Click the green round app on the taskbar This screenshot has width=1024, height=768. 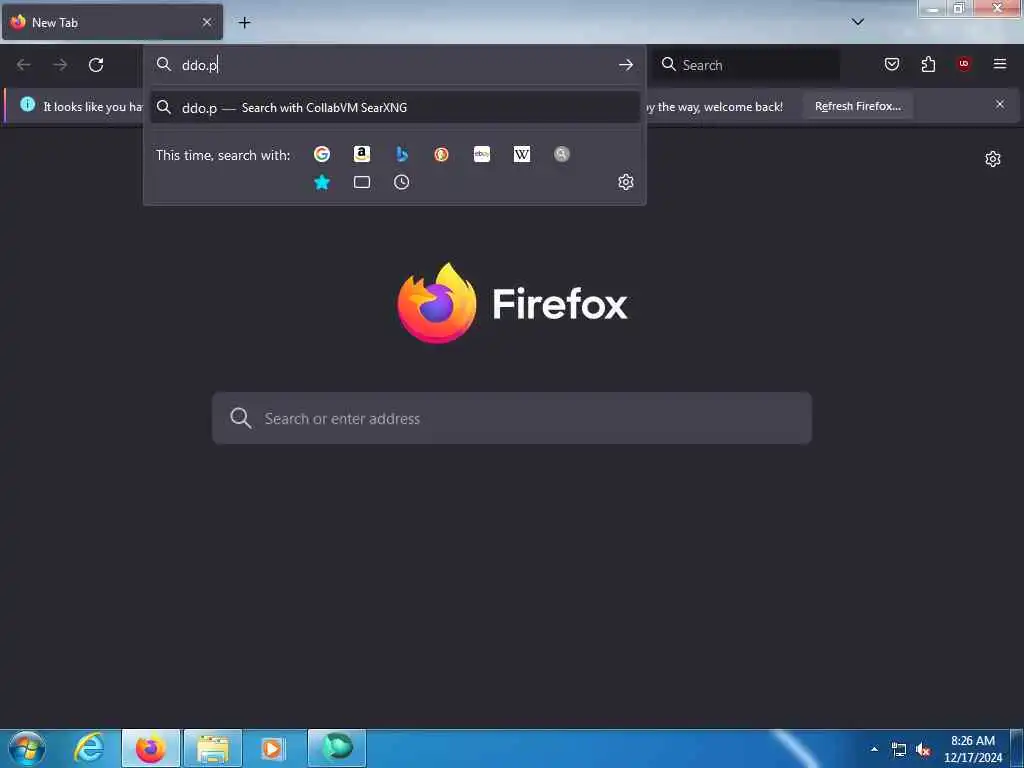click(337, 748)
